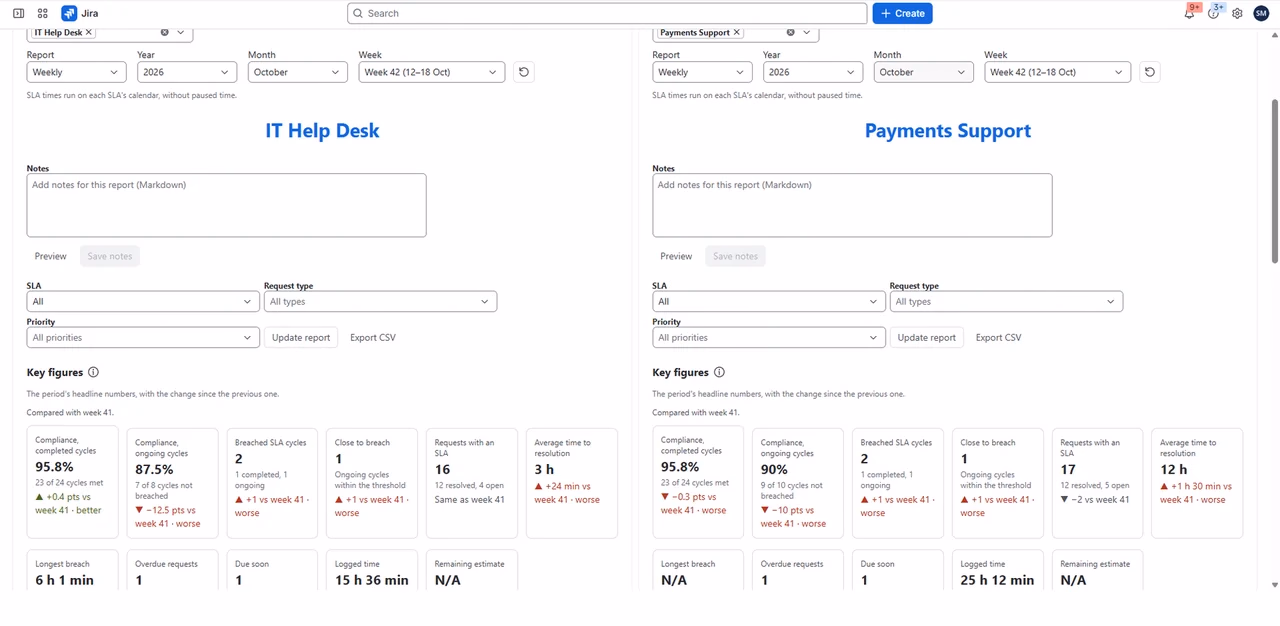Open the help icon with 3+ badge
Screen dimensions: 1280x626
1214,13
